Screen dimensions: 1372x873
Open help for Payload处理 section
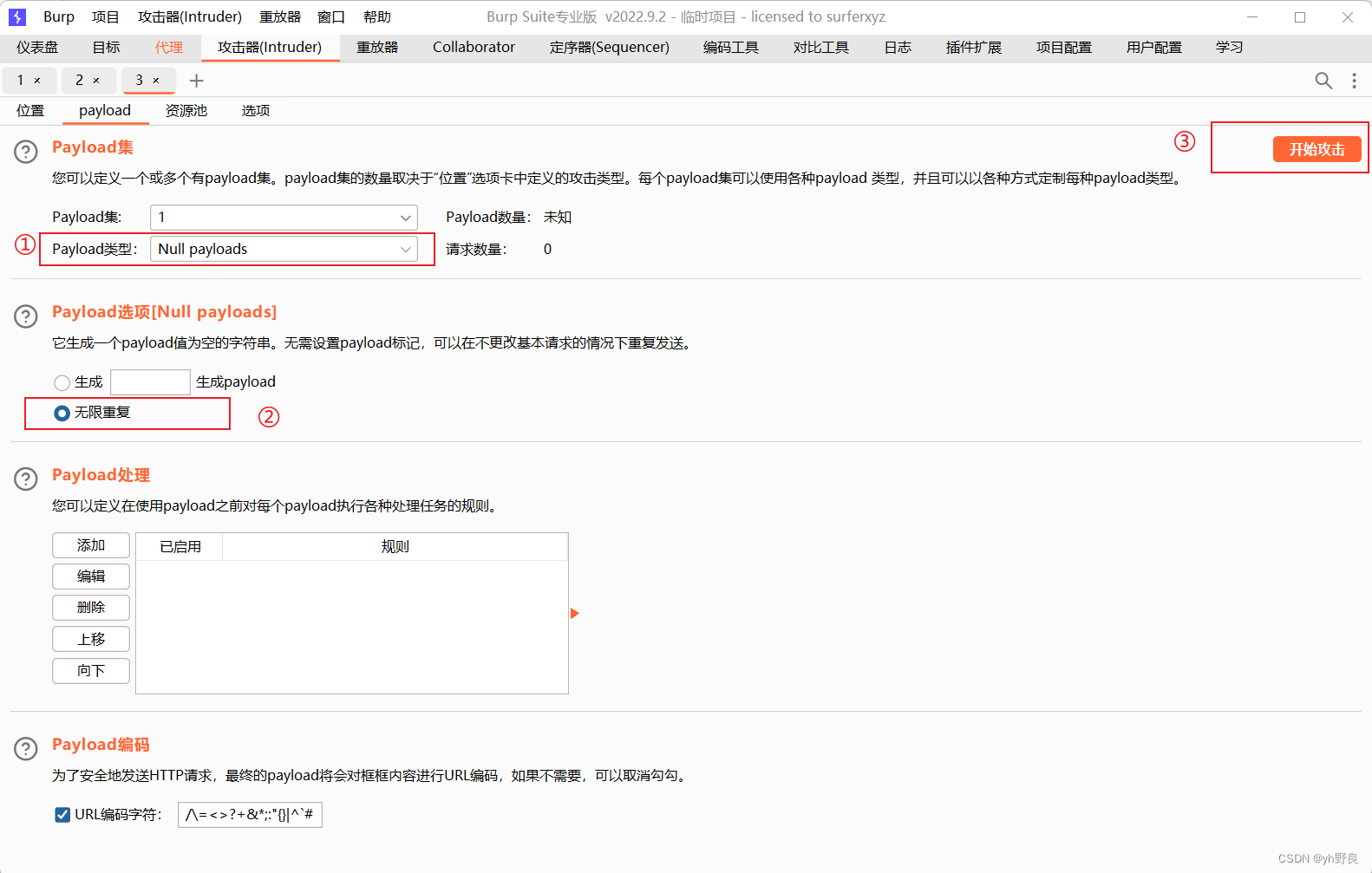coord(26,479)
